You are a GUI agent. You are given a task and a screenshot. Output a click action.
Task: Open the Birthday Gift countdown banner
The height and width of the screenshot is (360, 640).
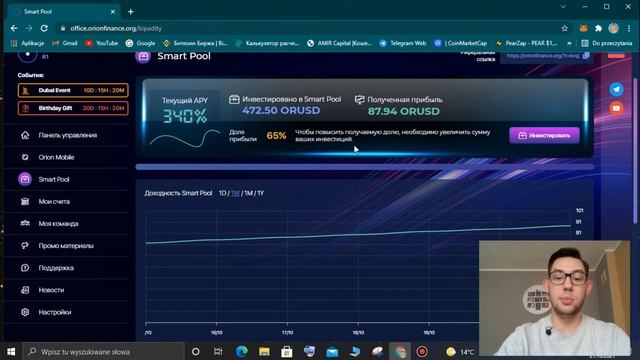(73, 108)
